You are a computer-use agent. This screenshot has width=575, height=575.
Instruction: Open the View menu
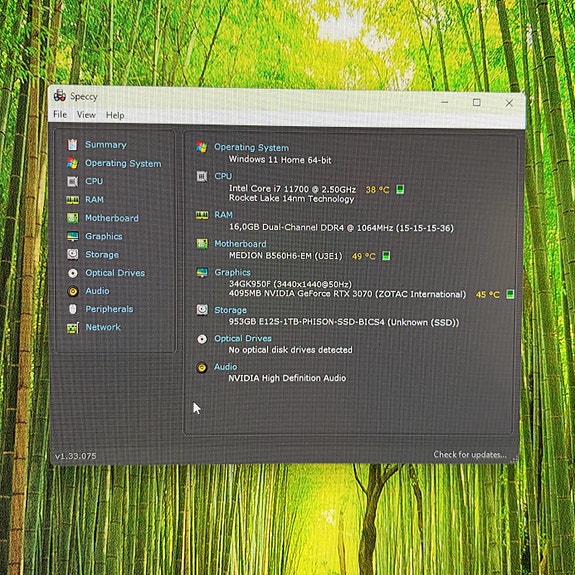tap(86, 115)
